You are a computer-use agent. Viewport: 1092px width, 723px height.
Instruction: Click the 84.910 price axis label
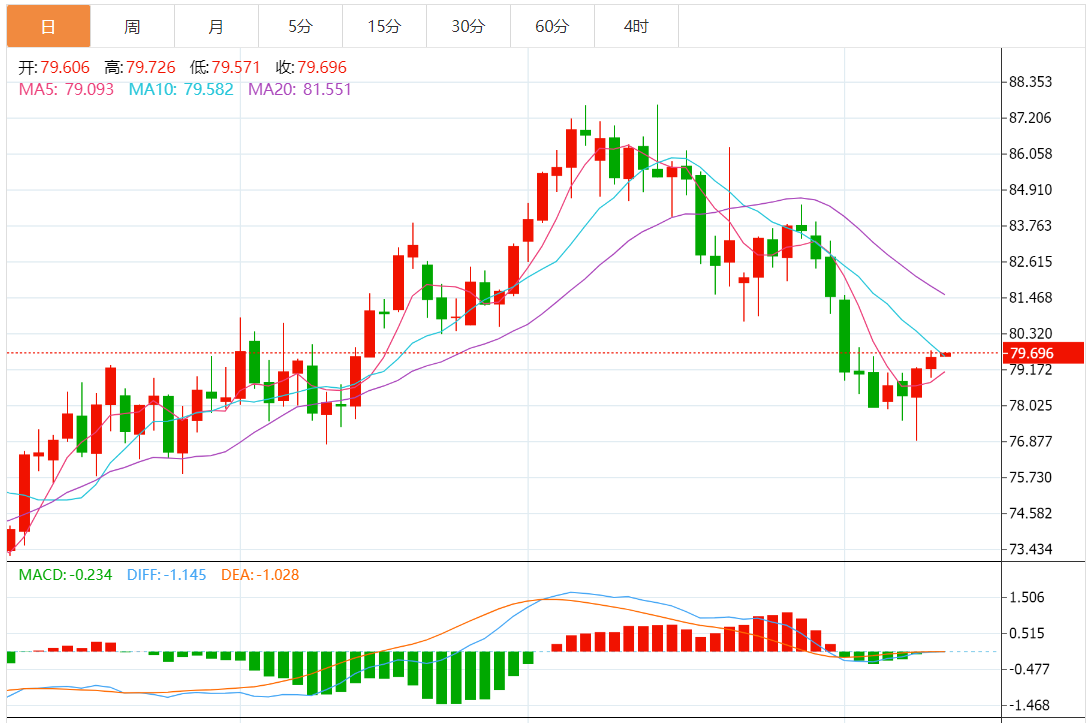click(x=1031, y=190)
